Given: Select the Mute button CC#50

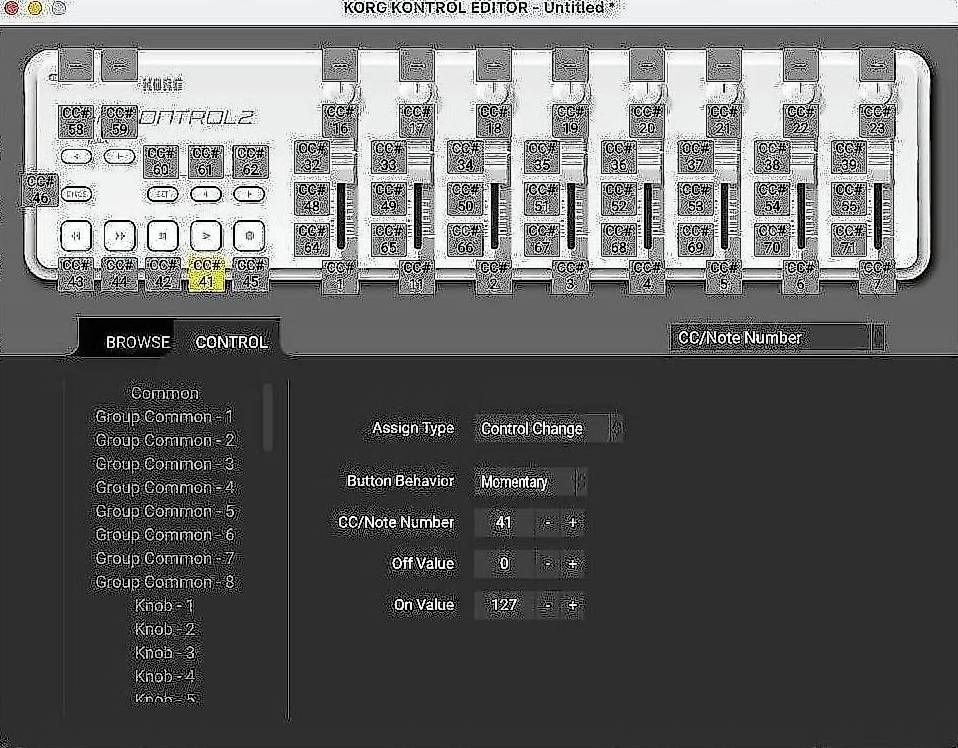Looking at the screenshot, I should (465, 199).
